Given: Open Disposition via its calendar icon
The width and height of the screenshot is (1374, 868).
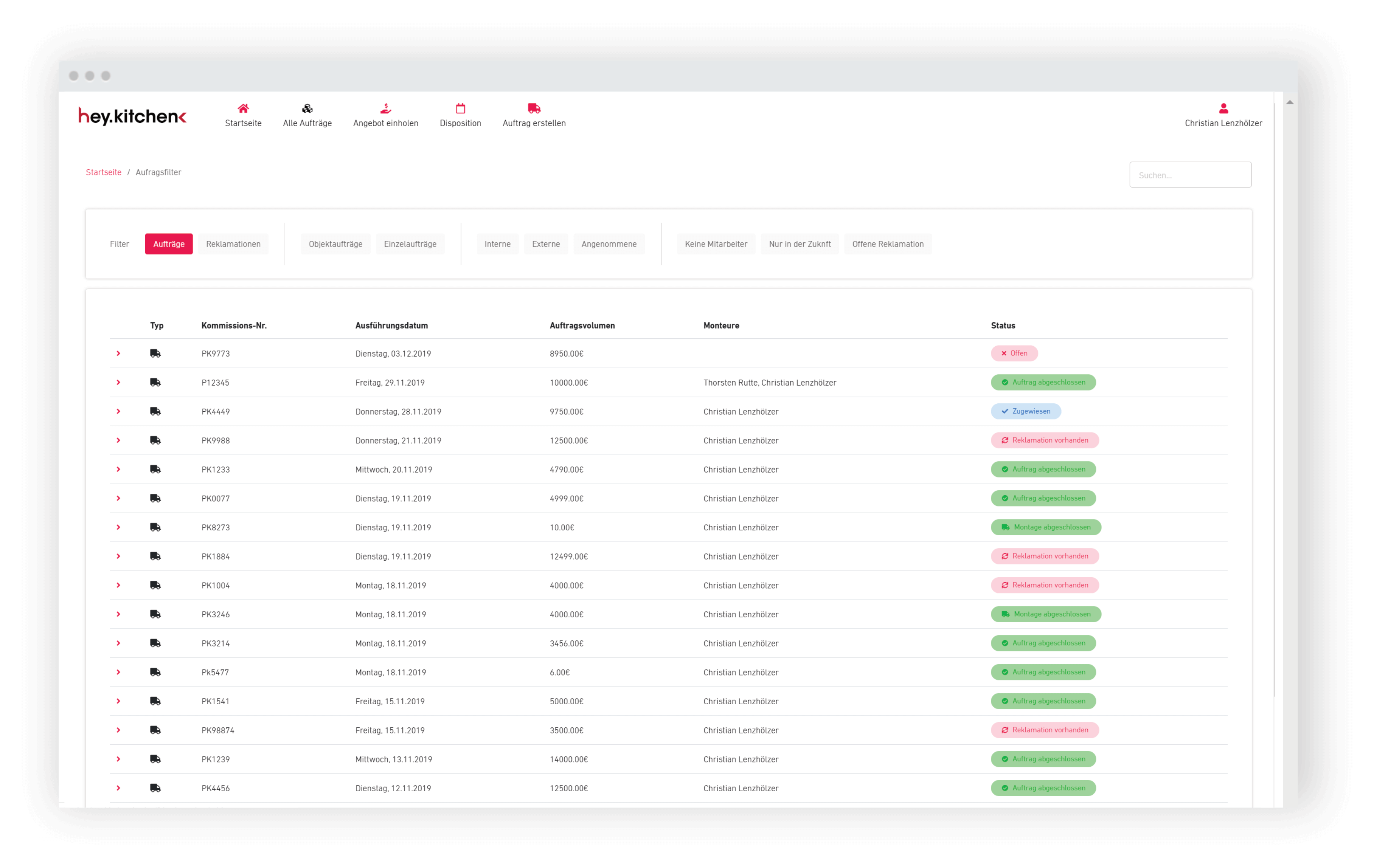Looking at the screenshot, I should (x=461, y=108).
